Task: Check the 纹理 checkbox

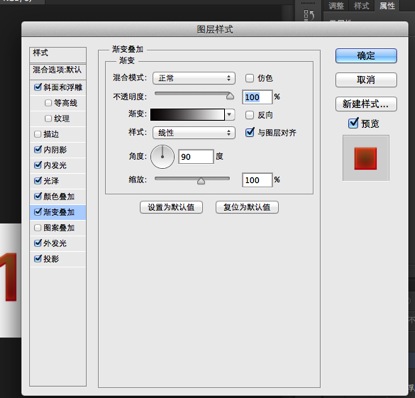Action: [x=48, y=119]
